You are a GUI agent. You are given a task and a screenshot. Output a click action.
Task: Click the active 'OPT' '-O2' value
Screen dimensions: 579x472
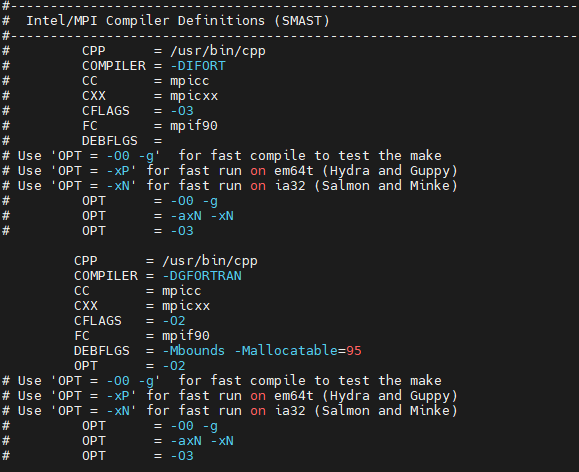tap(174, 366)
